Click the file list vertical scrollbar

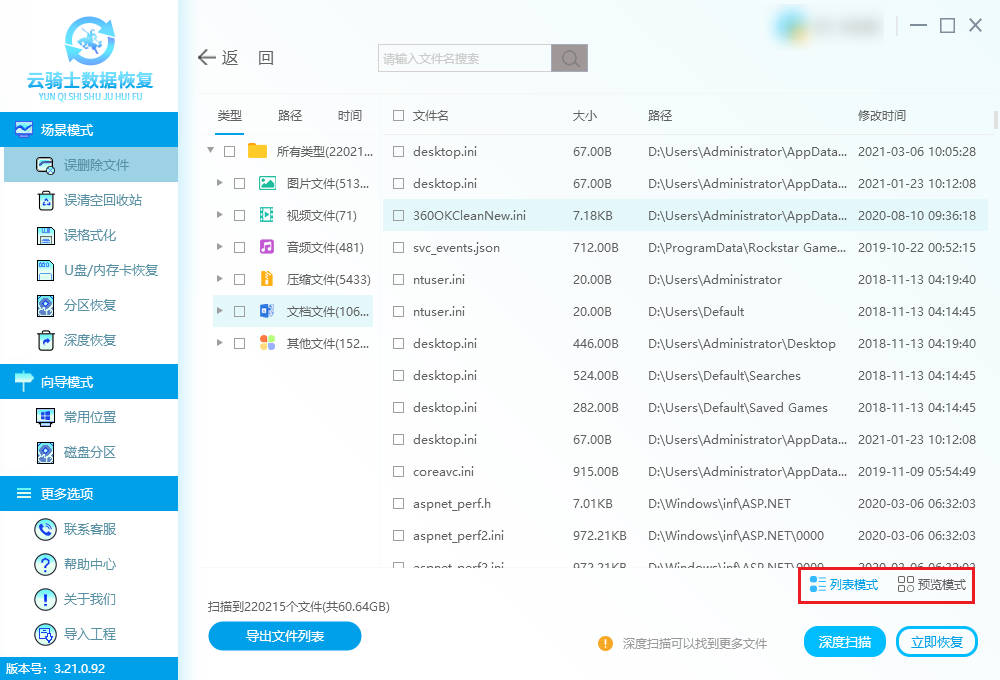coord(996,120)
